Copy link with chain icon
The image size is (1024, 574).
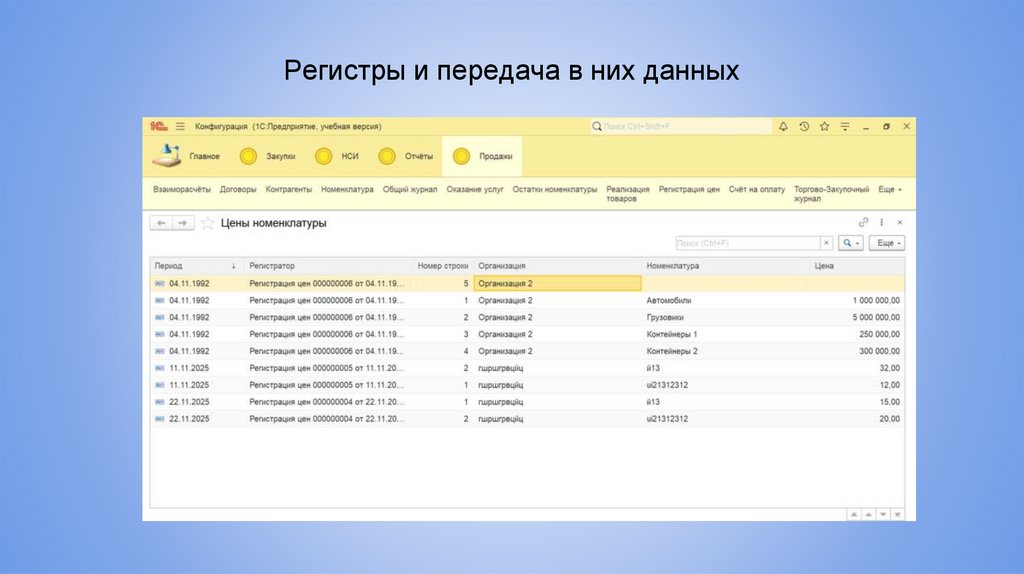(863, 223)
